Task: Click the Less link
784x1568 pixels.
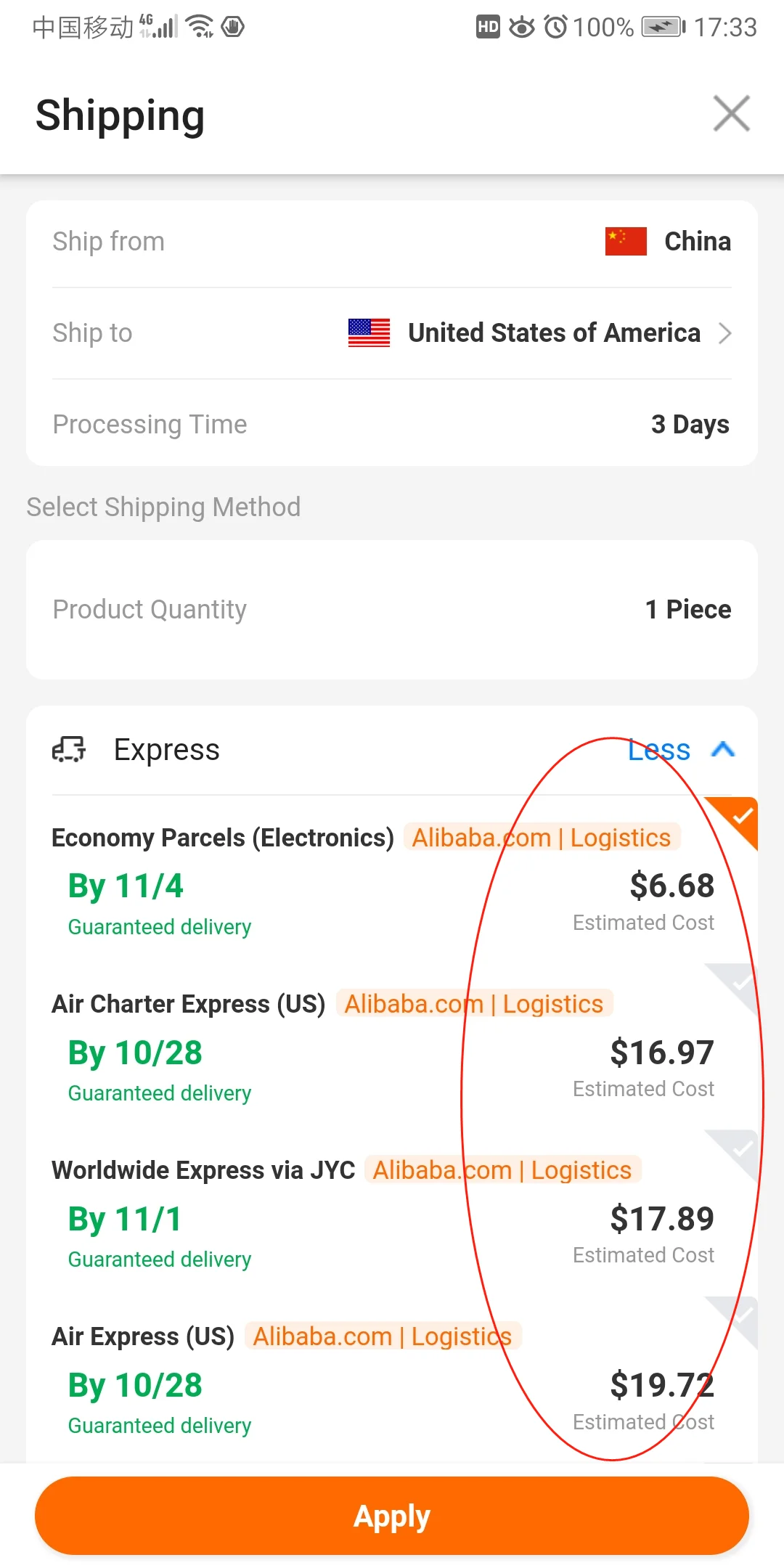Action: click(658, 750)
